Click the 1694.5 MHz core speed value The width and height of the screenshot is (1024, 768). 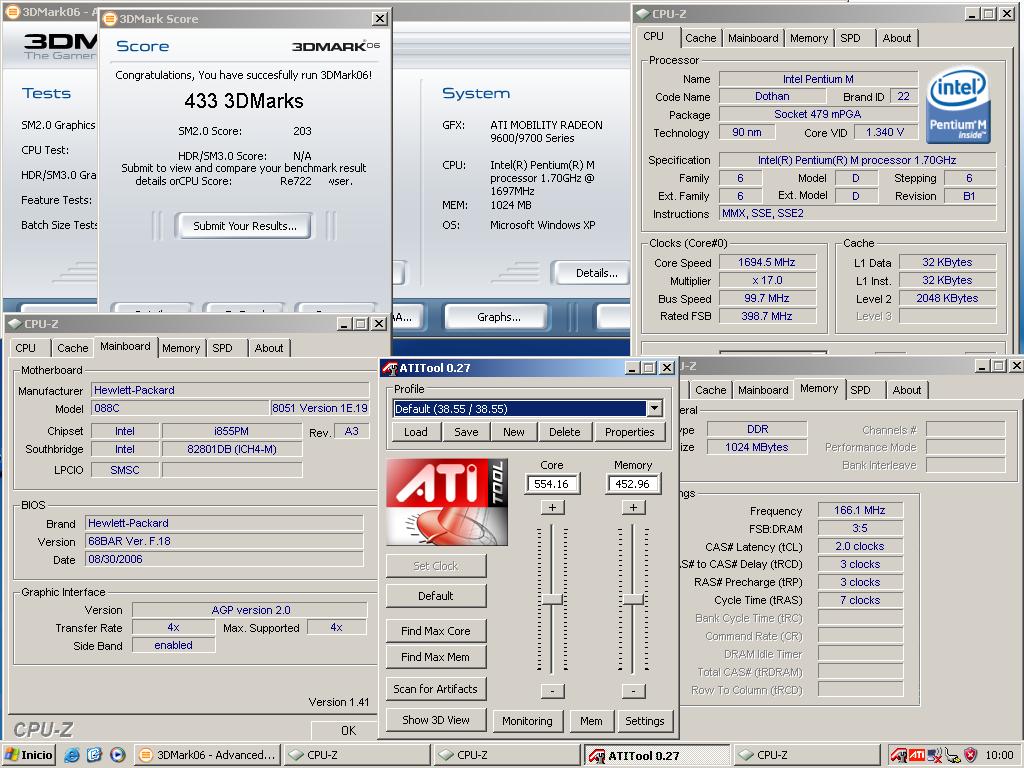(767, 262)
